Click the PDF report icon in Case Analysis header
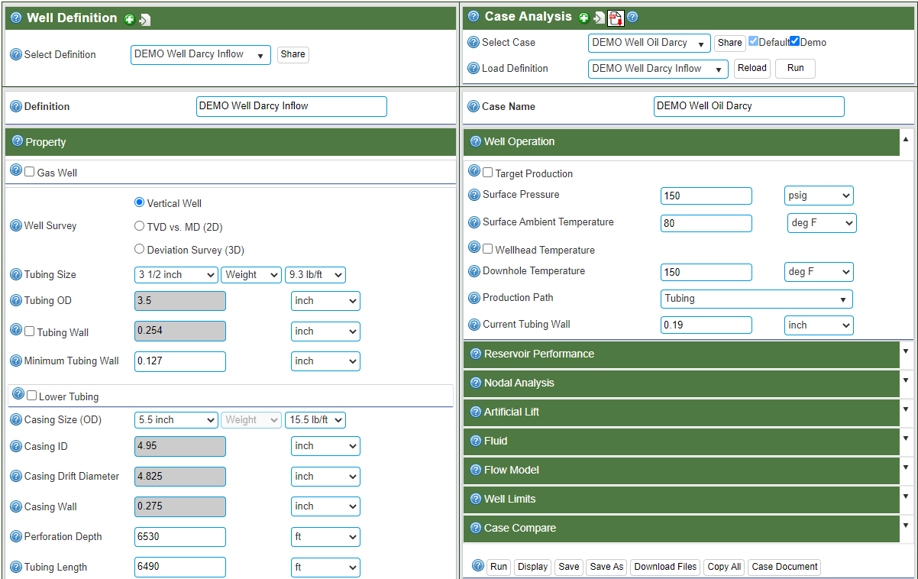The width and height of the screenshot is (918, 579). [x=615, y=18]
